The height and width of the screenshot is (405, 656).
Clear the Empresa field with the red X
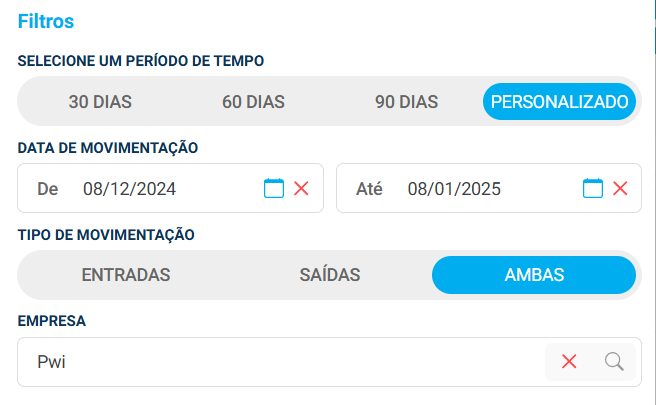[569, 362]
